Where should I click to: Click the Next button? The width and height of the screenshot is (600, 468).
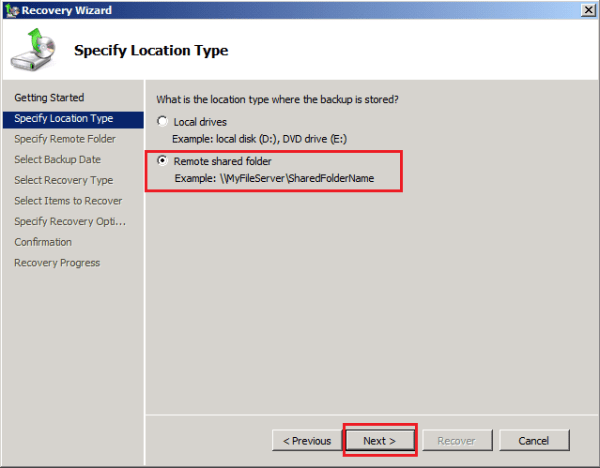[x=380, y=440]
